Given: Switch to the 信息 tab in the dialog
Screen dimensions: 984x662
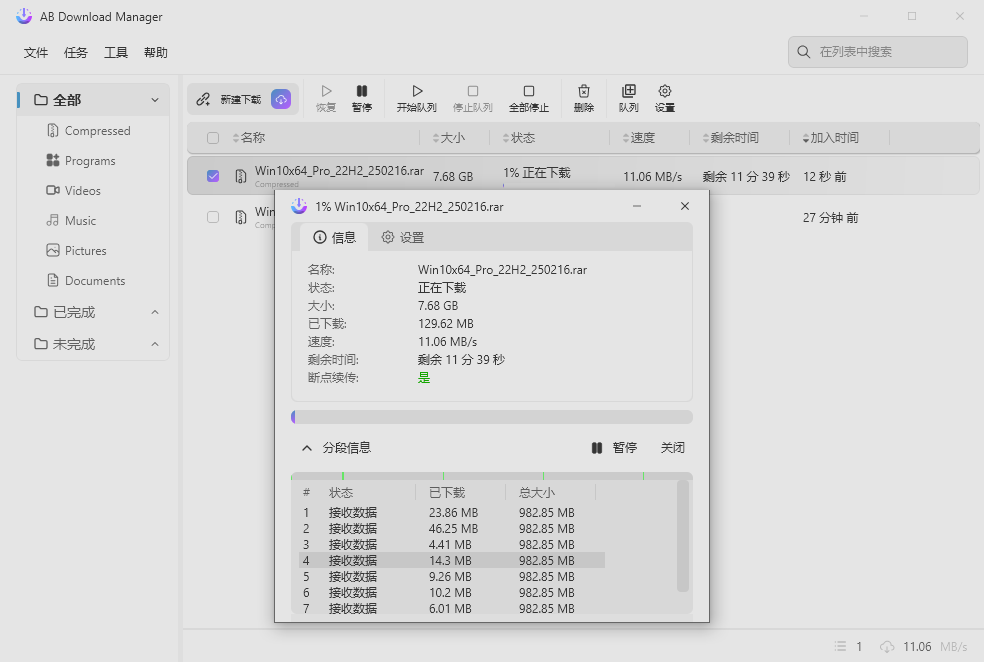Looking at the screenshot, I should pyautogui.click(x=334, y=237).
